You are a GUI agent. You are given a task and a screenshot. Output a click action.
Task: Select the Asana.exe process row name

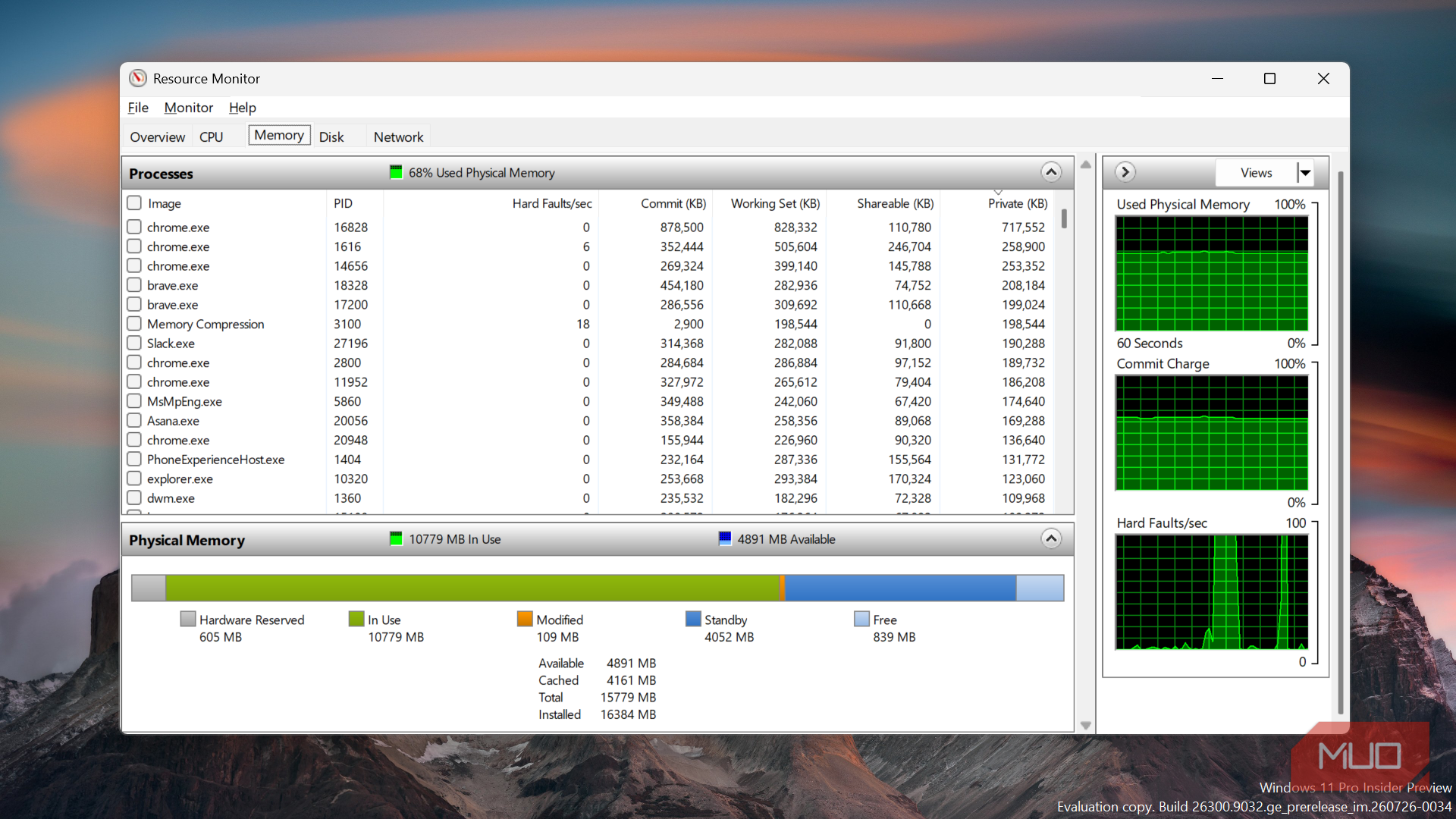[173, 421]
